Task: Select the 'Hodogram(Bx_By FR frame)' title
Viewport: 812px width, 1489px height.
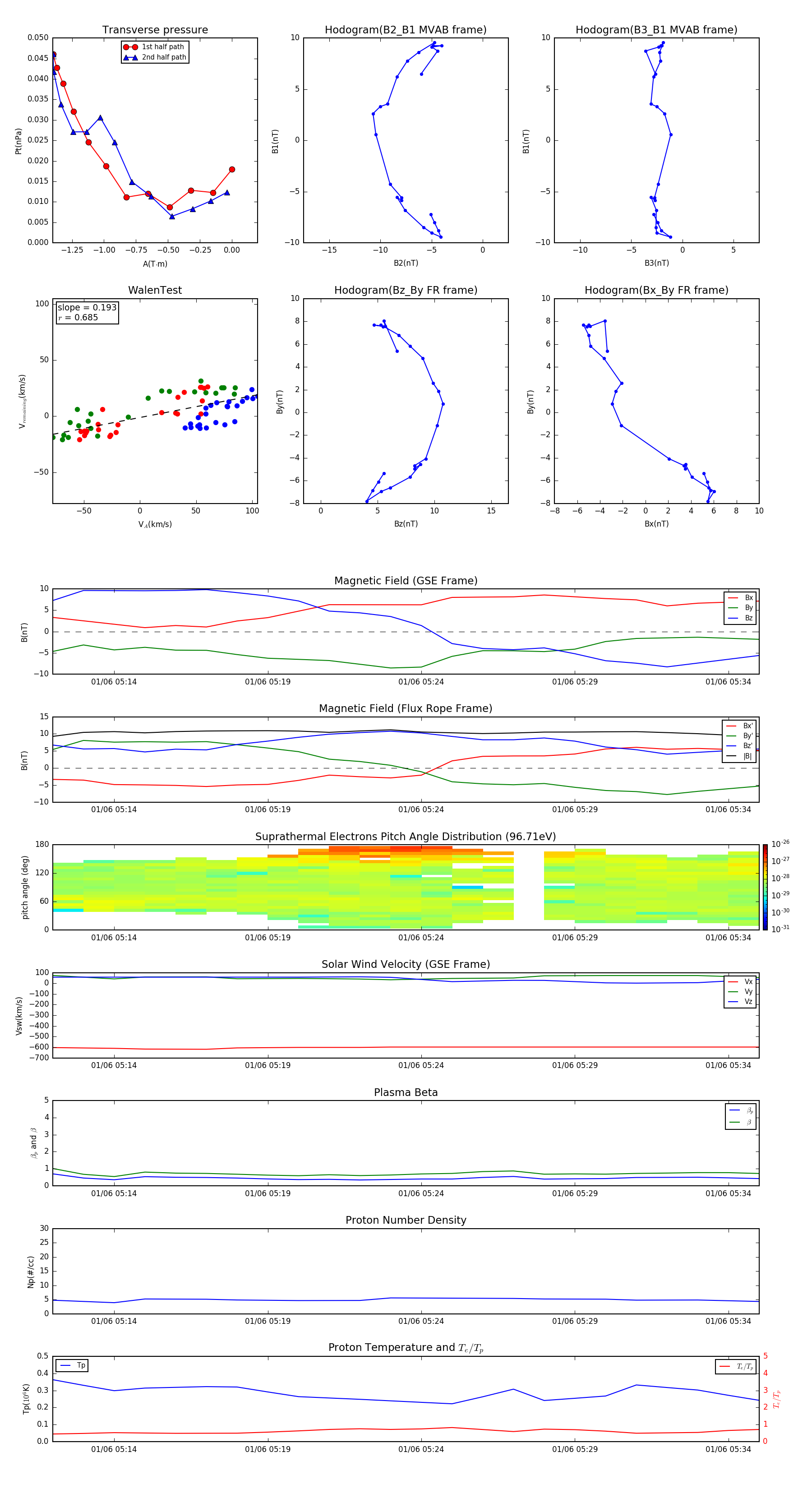Action: tap(656, 290)
